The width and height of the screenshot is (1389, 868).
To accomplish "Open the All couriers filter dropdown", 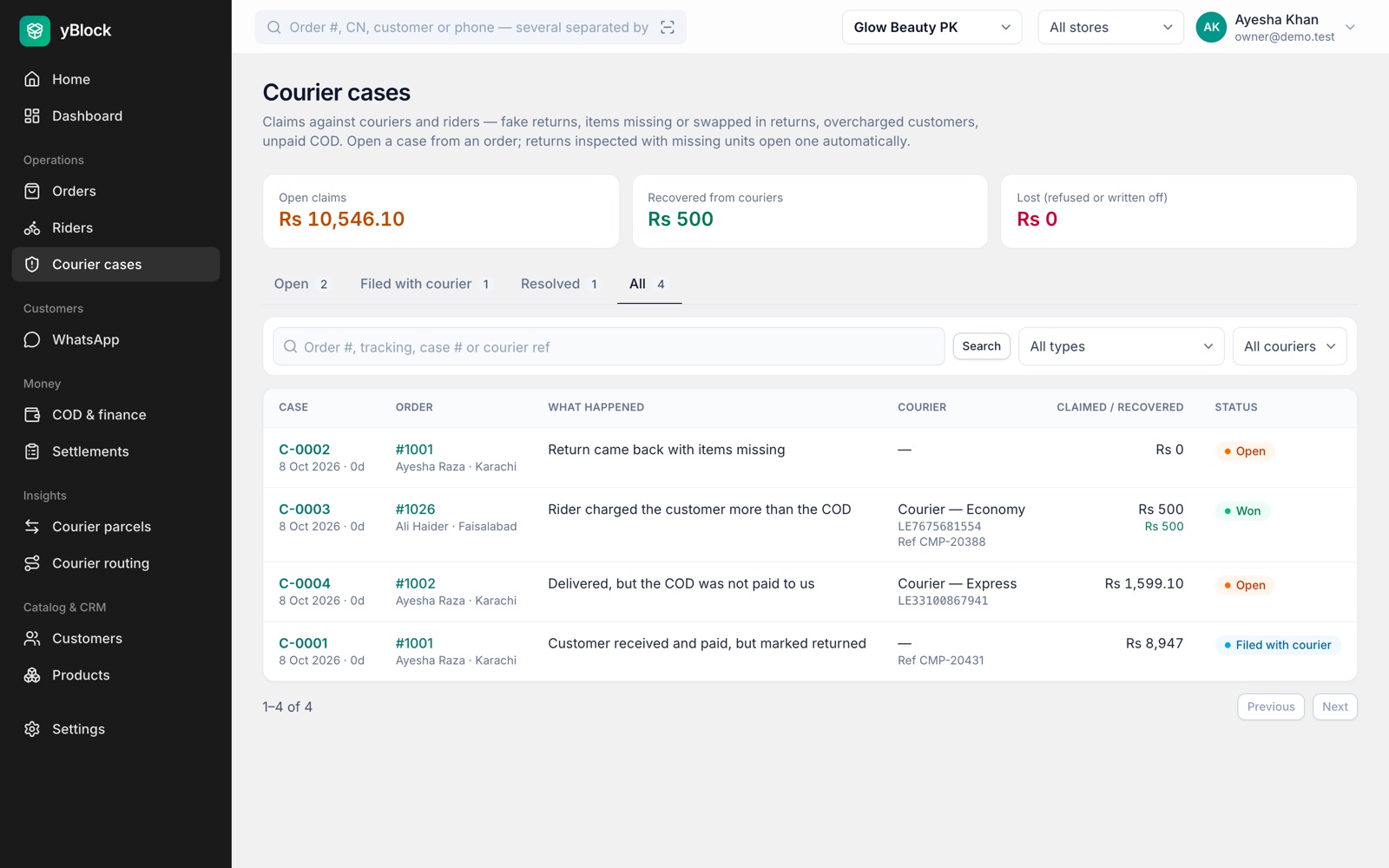I will pos(1289,346).
